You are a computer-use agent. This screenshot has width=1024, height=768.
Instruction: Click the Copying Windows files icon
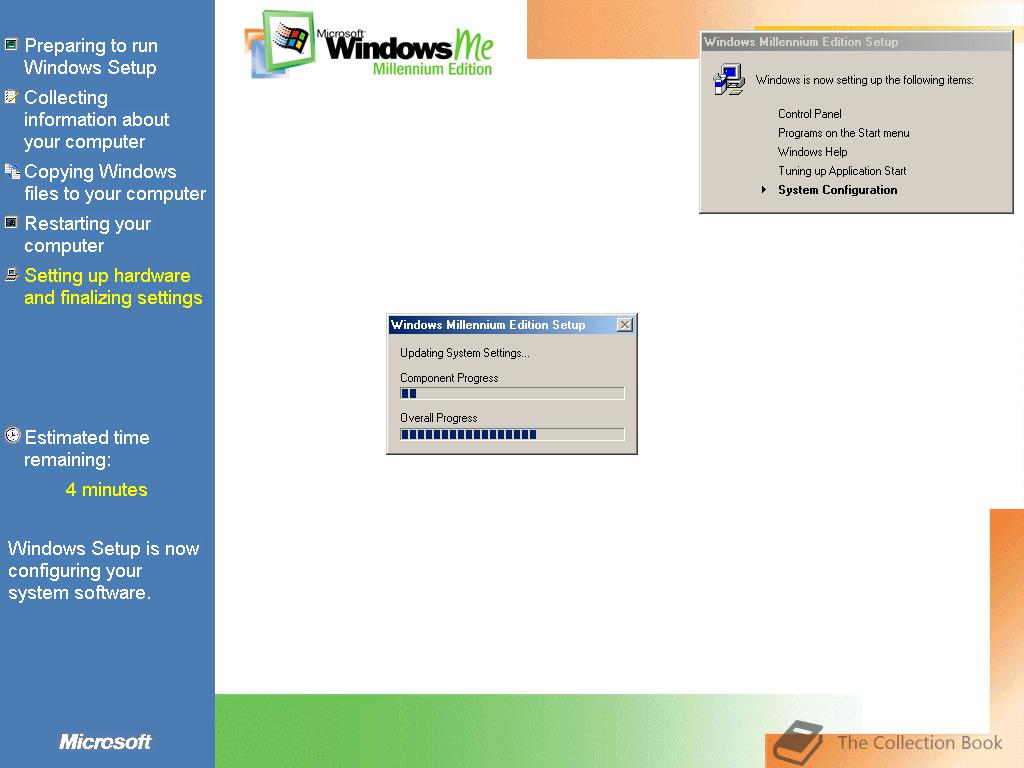tap(12, 171)
